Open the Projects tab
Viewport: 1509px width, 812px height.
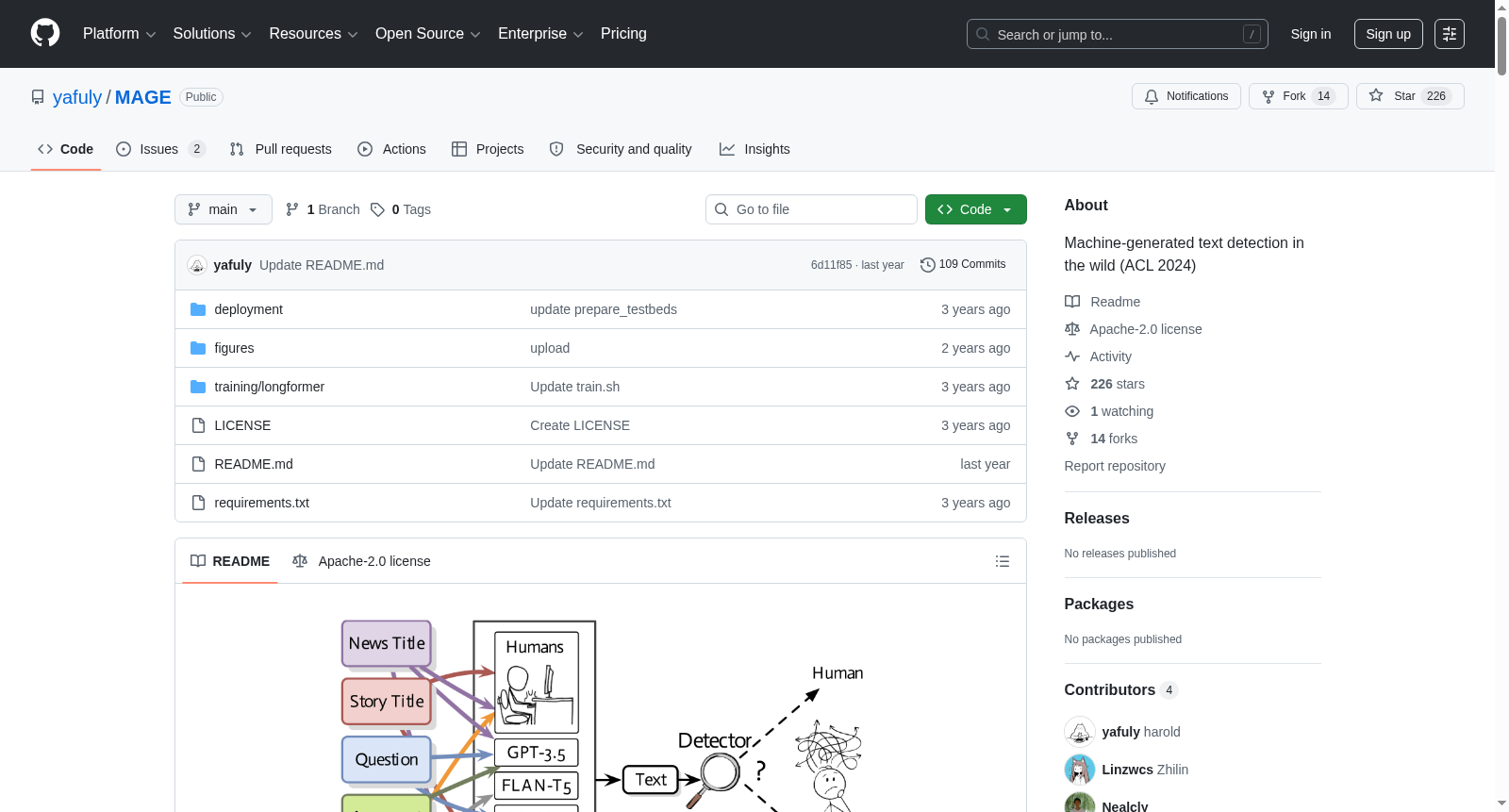tap(488, 149)
